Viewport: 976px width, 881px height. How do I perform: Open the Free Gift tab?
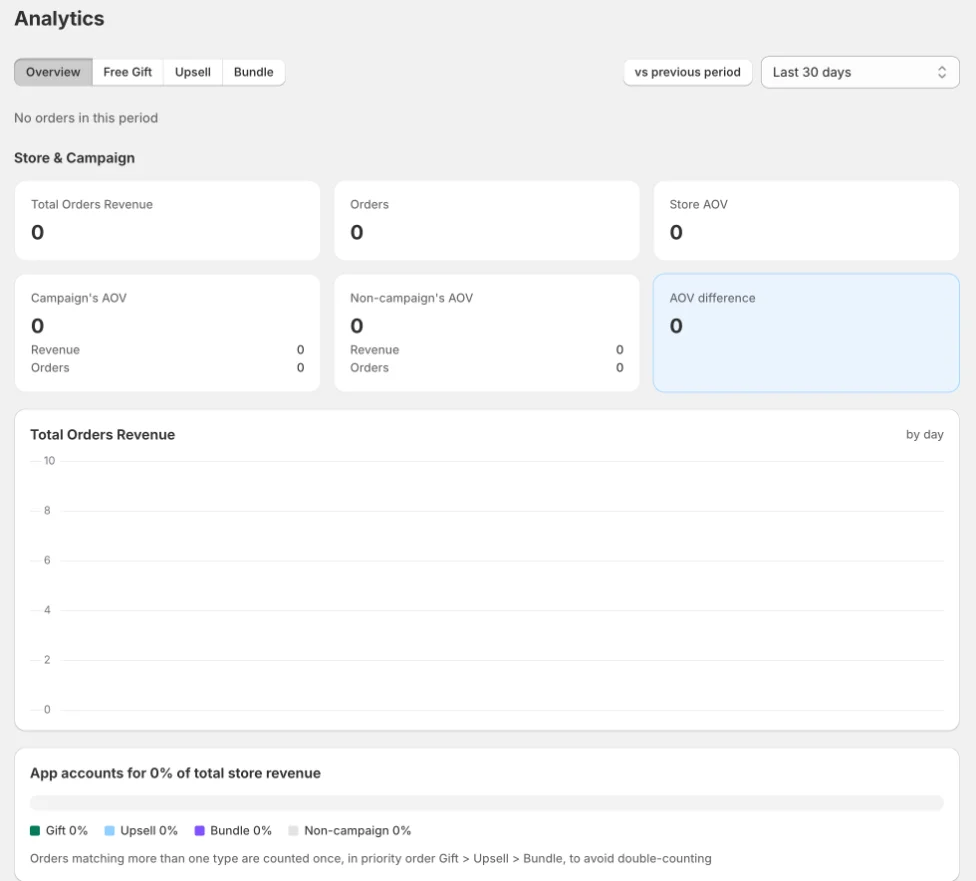tap(128, 72)
